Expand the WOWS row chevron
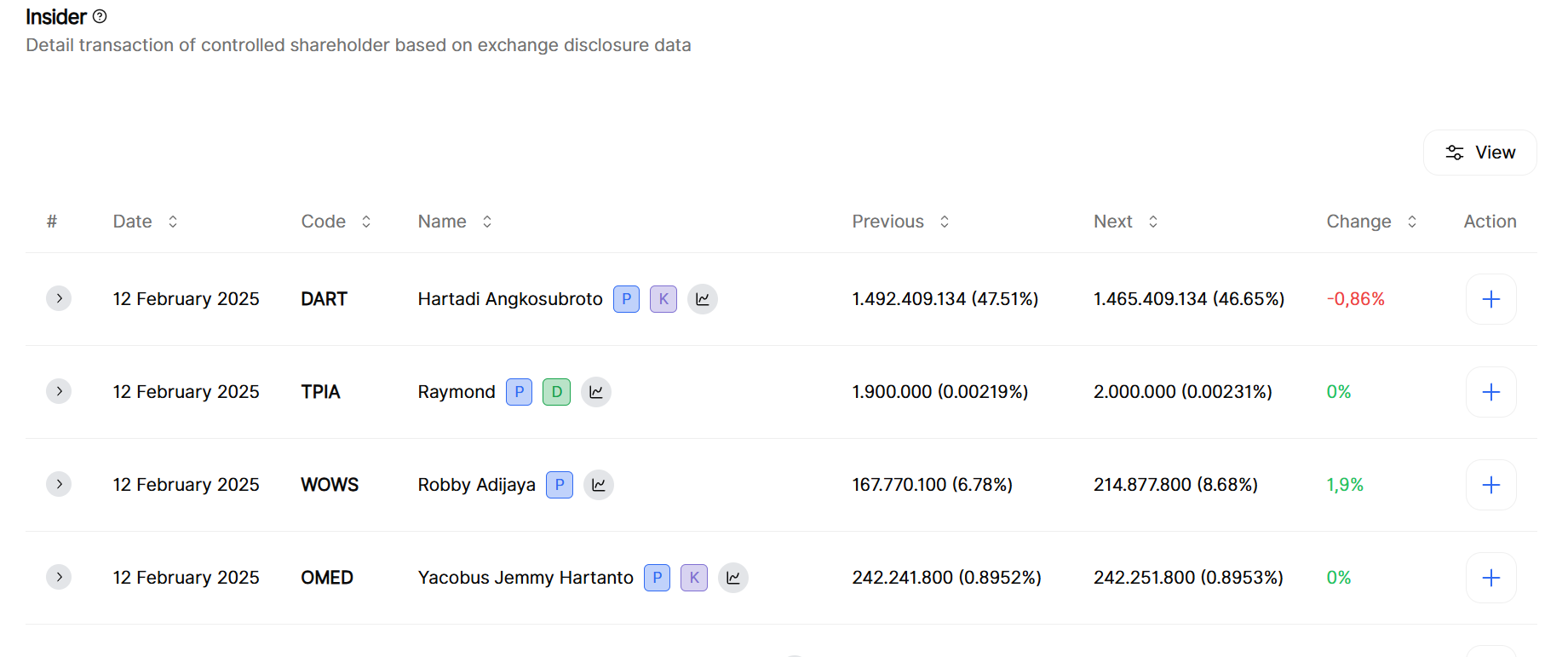Image resolution: width=1568 pixels, height=657 pixels. (59, 484)
